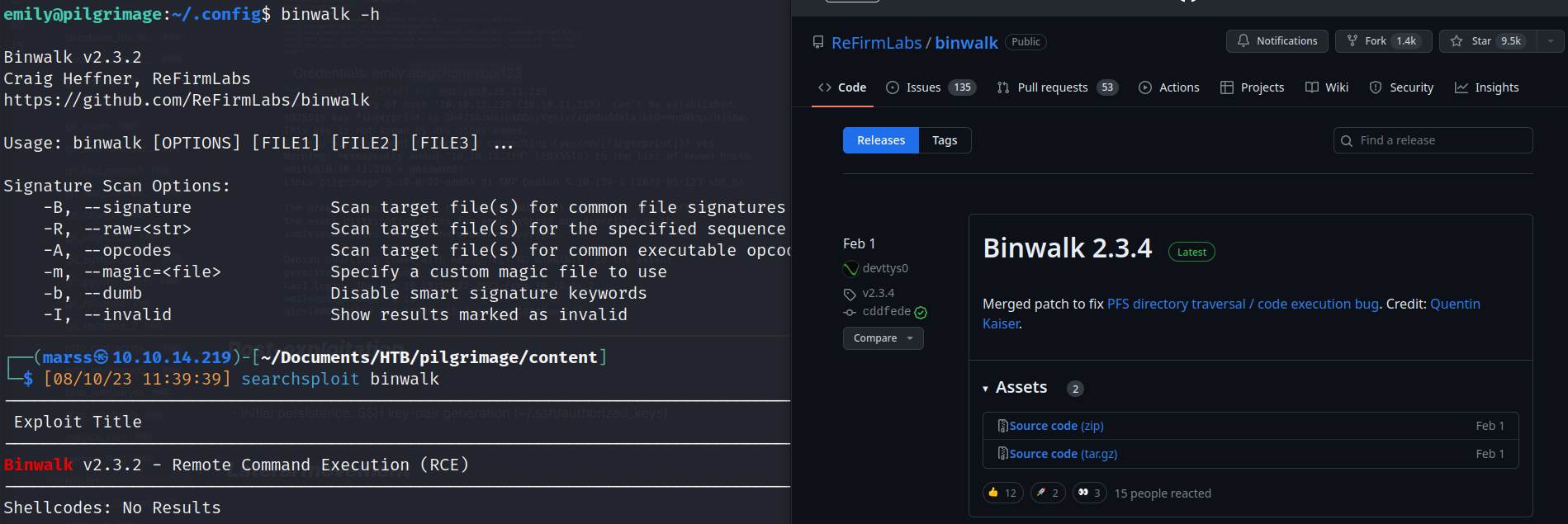
Task: Open the repository Wiki
Action: click(x=1326, y=87)
